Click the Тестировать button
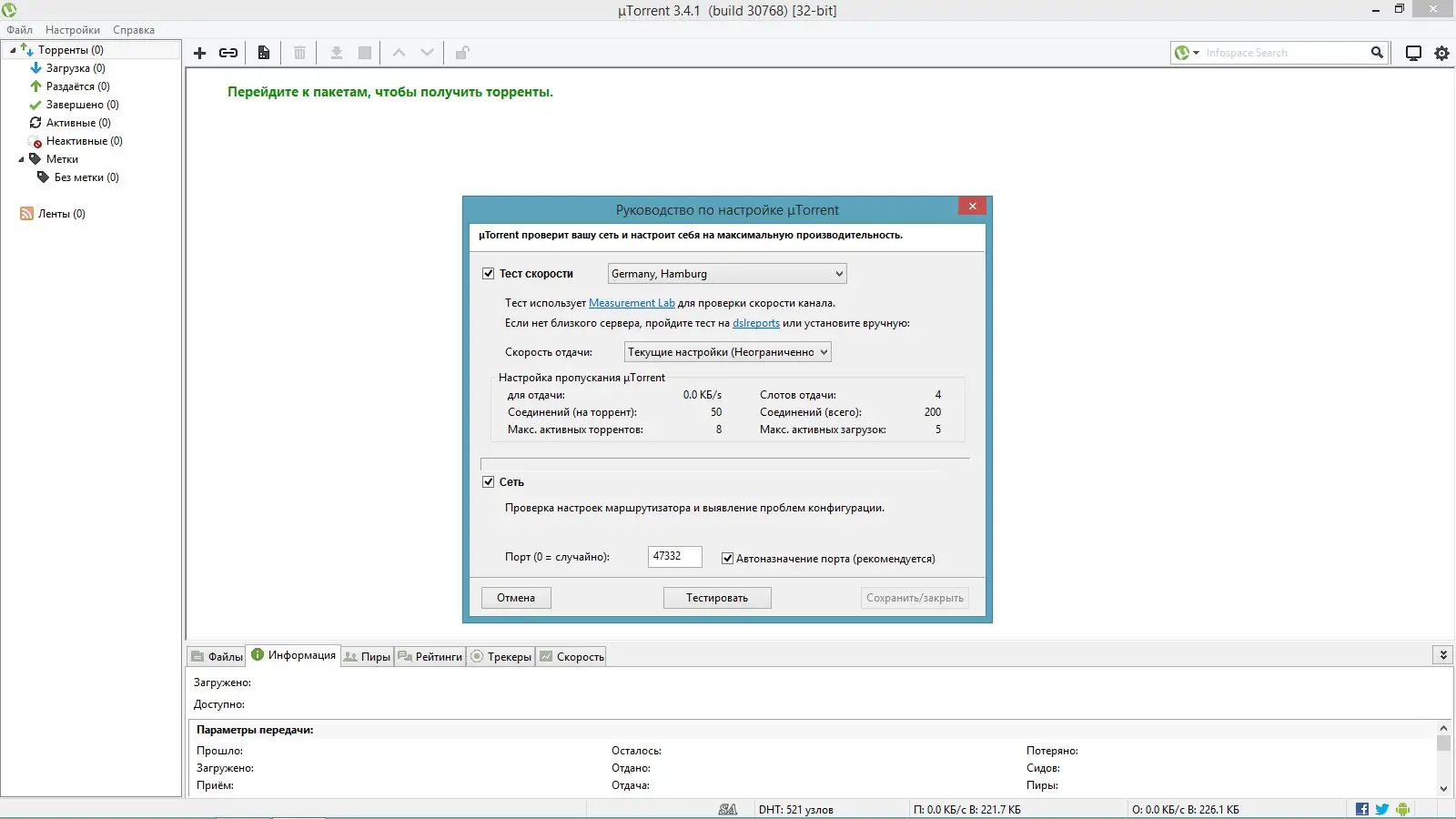 click(x=717, y=598)
